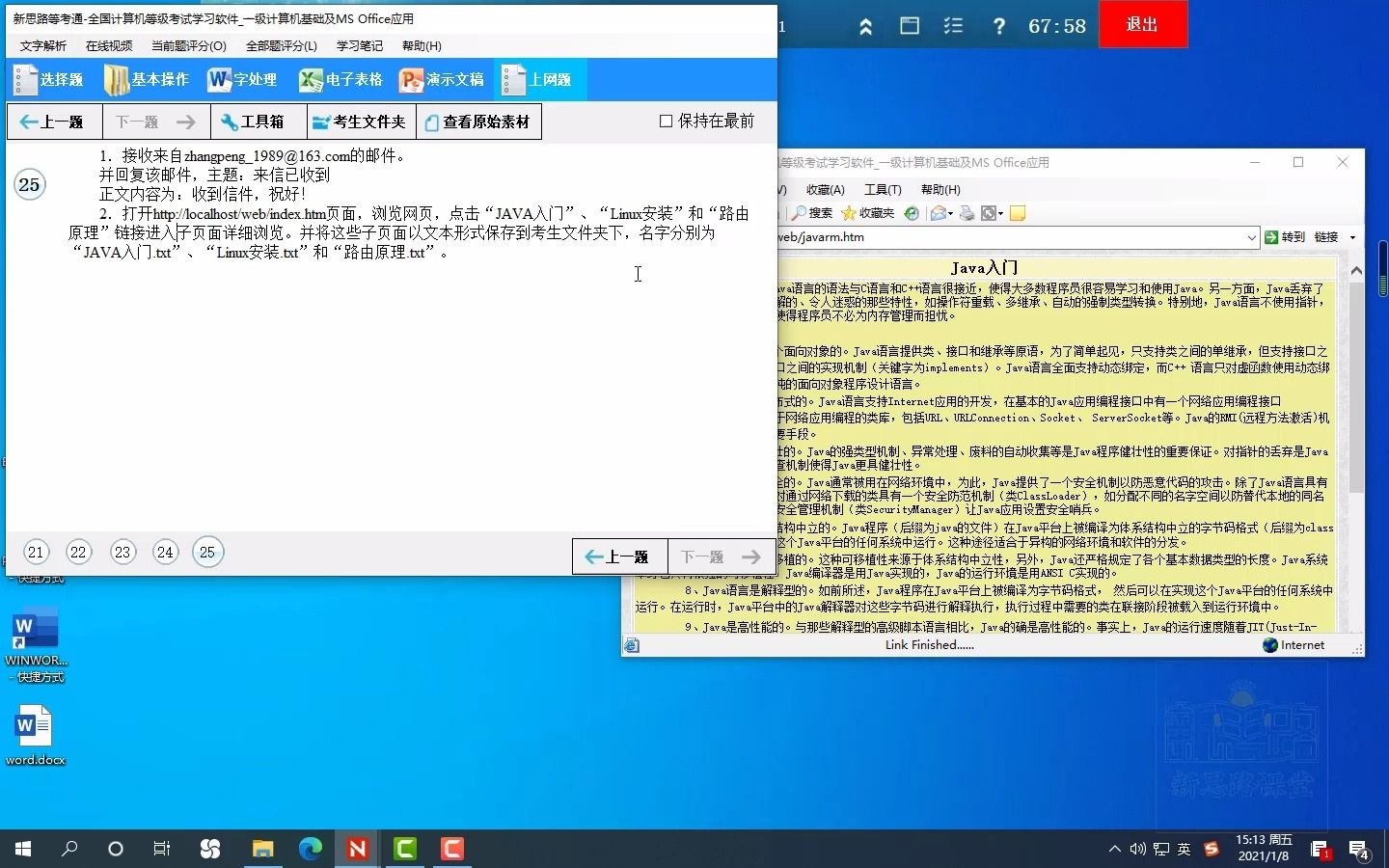Click the 转到 go button
1389x868 pixels.
coord(1285,237)
